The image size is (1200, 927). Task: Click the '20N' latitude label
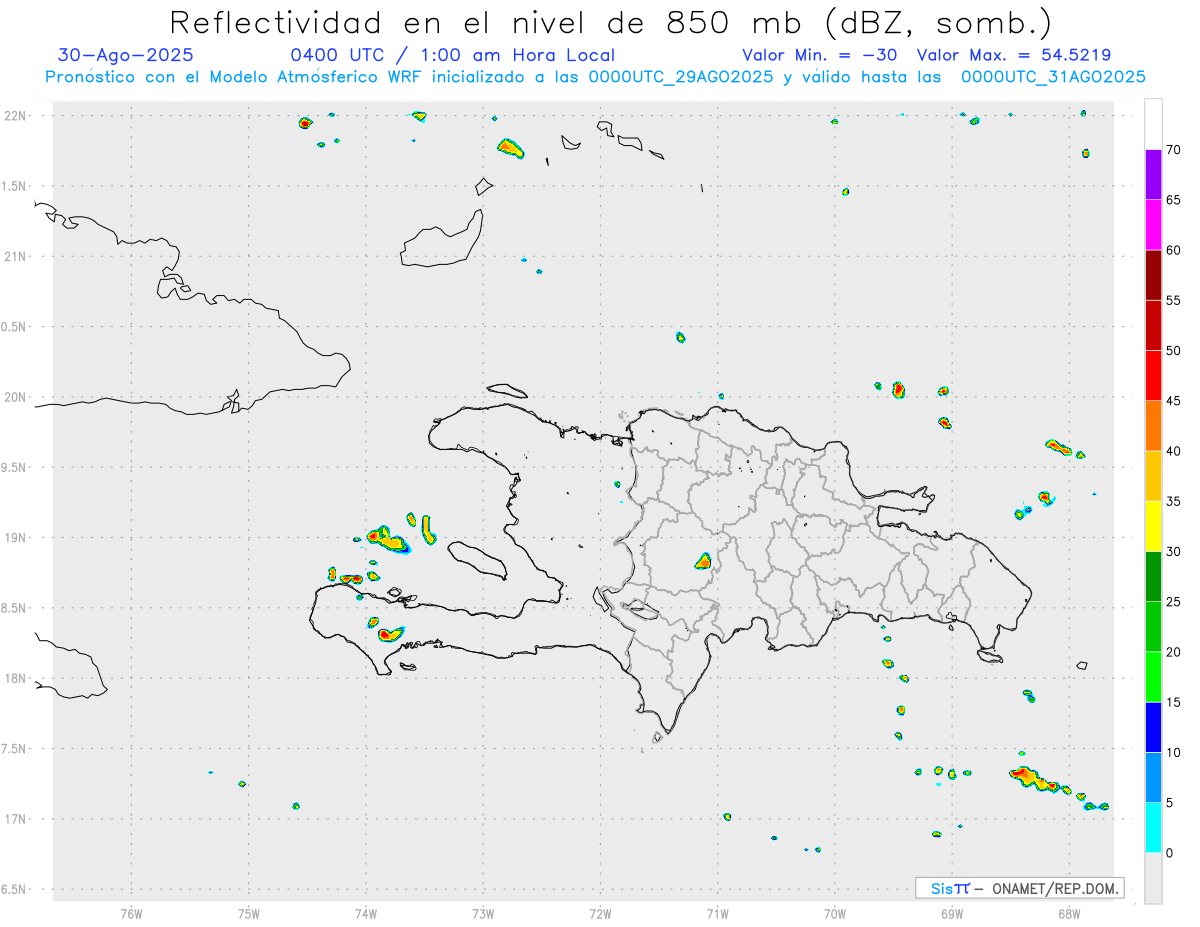[15, 397]
